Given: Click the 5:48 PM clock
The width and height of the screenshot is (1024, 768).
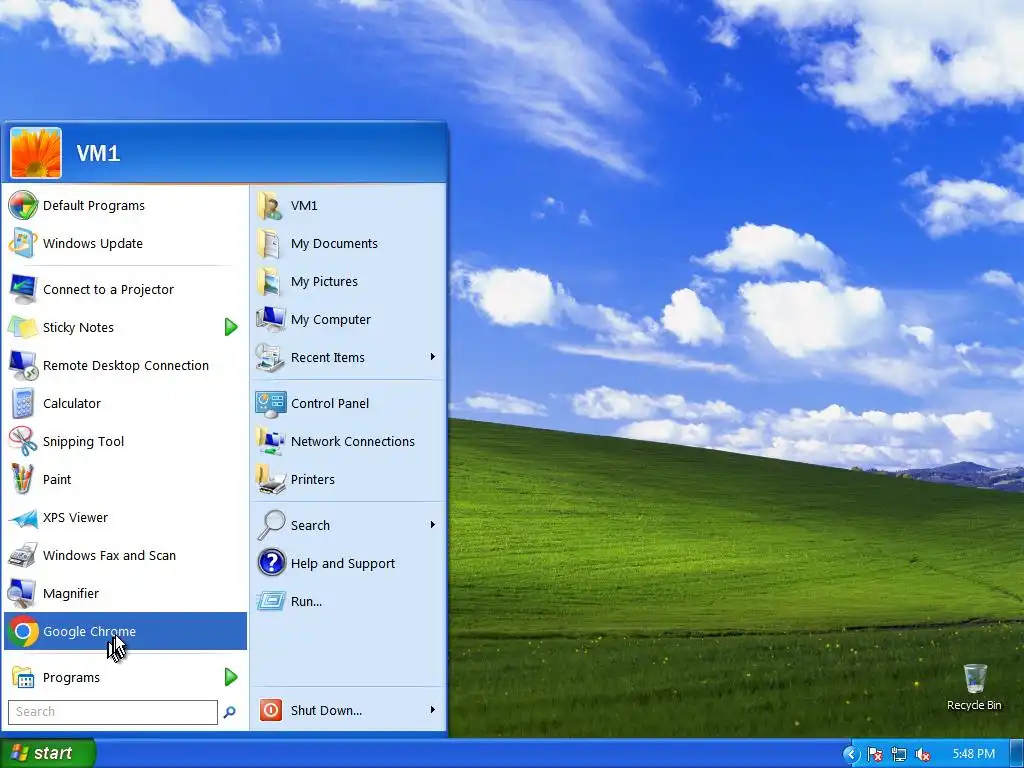Looking at the screenshot, I should point(973,754).
